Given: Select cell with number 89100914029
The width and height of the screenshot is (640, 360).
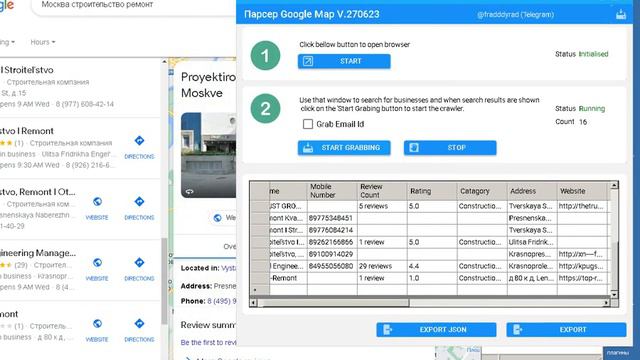Looking at the screenshot, I should (332, 254).
